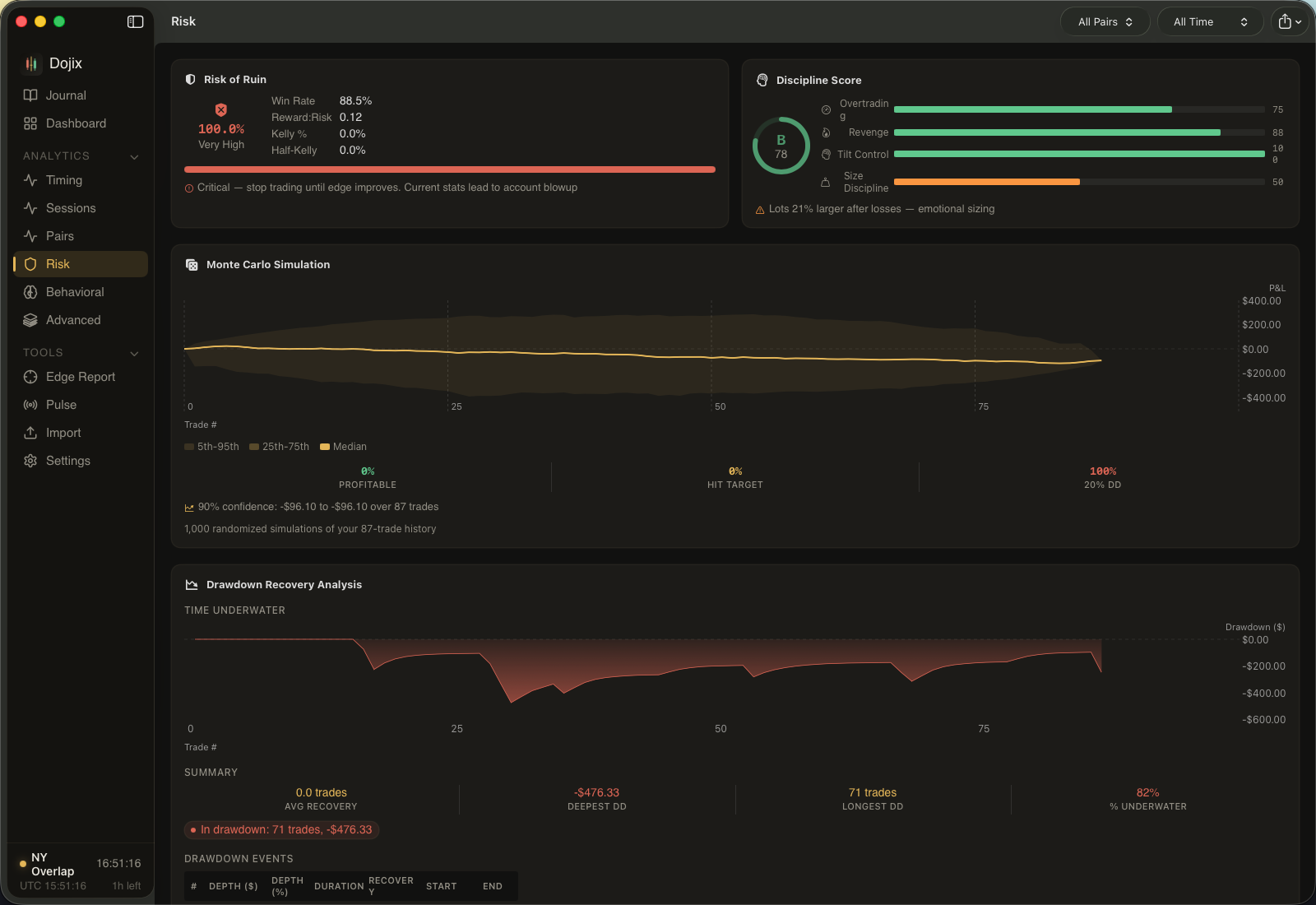Launch the Pulse tool from sidebar

61,405
